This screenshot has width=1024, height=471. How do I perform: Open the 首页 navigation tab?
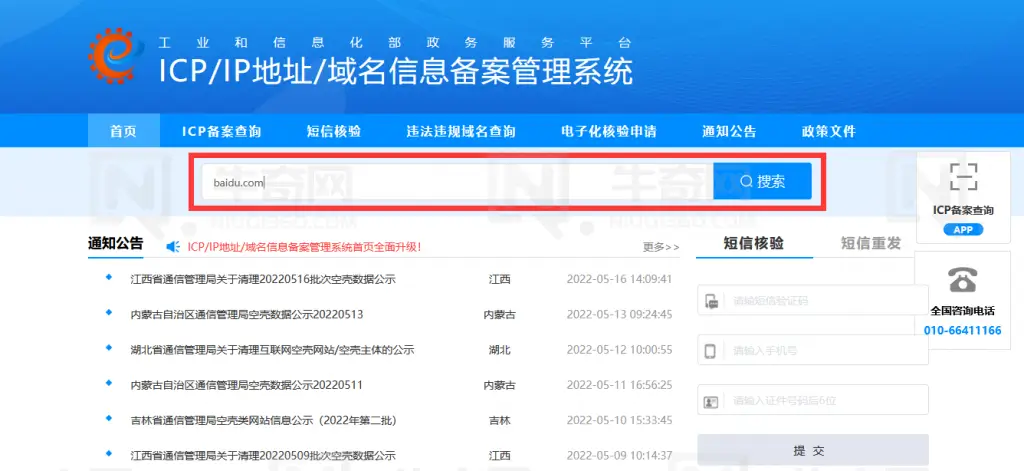tap(123, 131)
